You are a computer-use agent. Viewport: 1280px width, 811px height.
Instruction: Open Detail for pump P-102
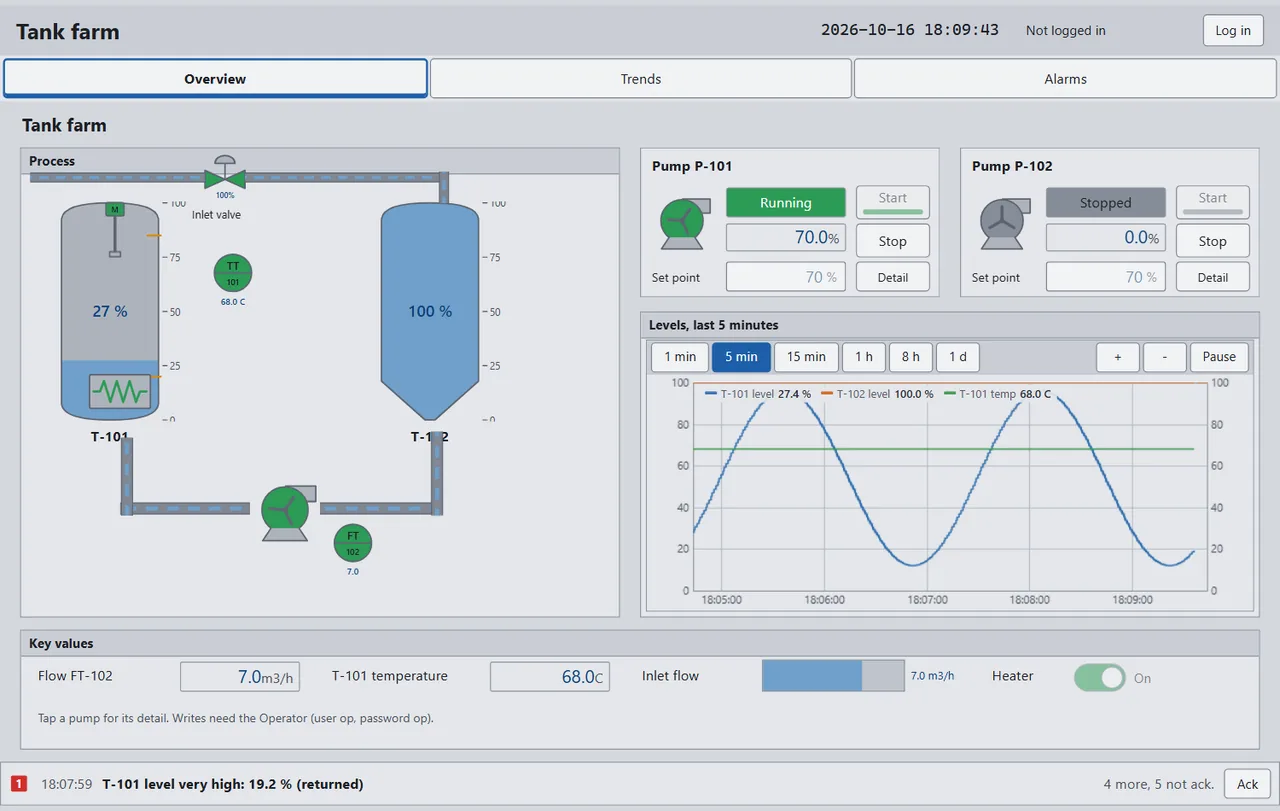[x=1213, y=277]
